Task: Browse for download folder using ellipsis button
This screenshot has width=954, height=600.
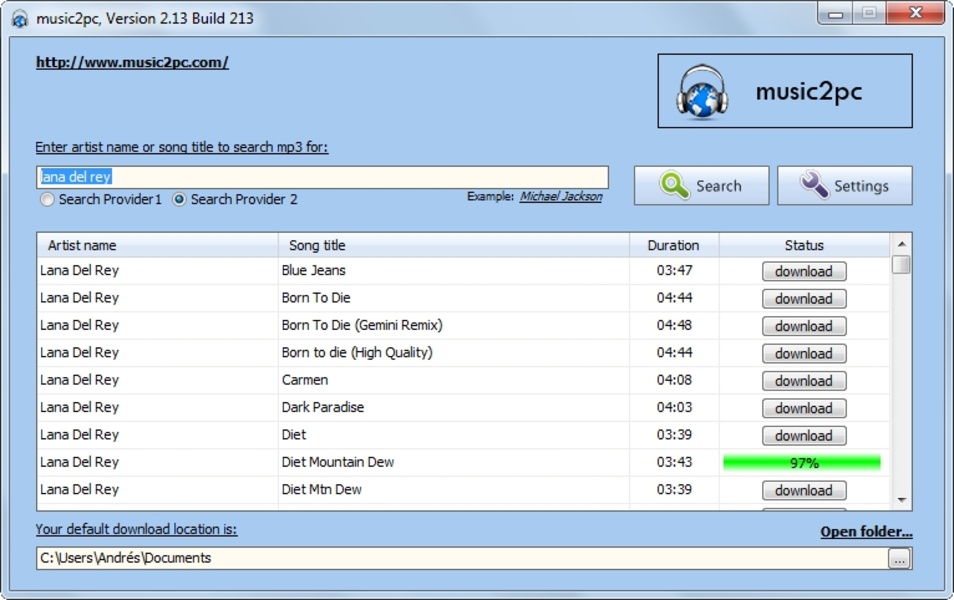Action: (899, 560)
